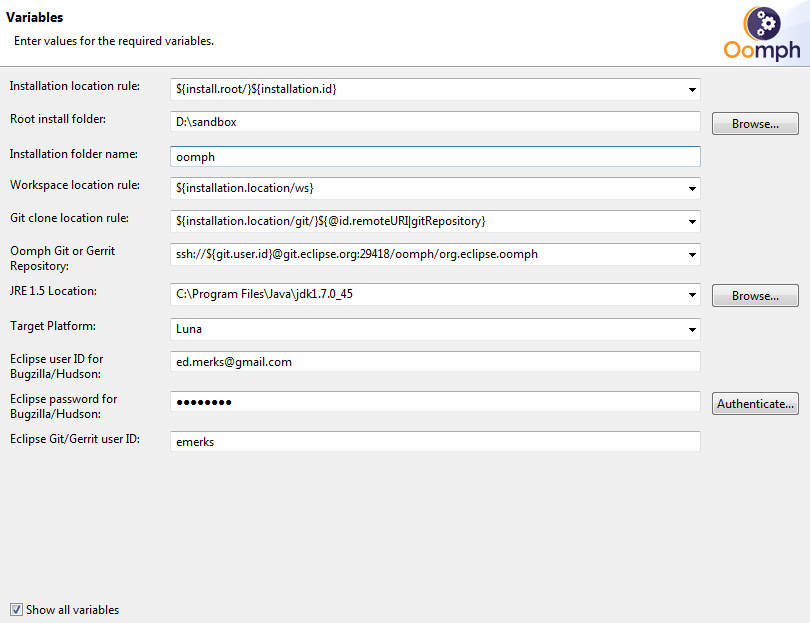This screenshot has width=810, height=623.
Task: Toggle the Show all variables checkbox
Action: tap(16, 609)
